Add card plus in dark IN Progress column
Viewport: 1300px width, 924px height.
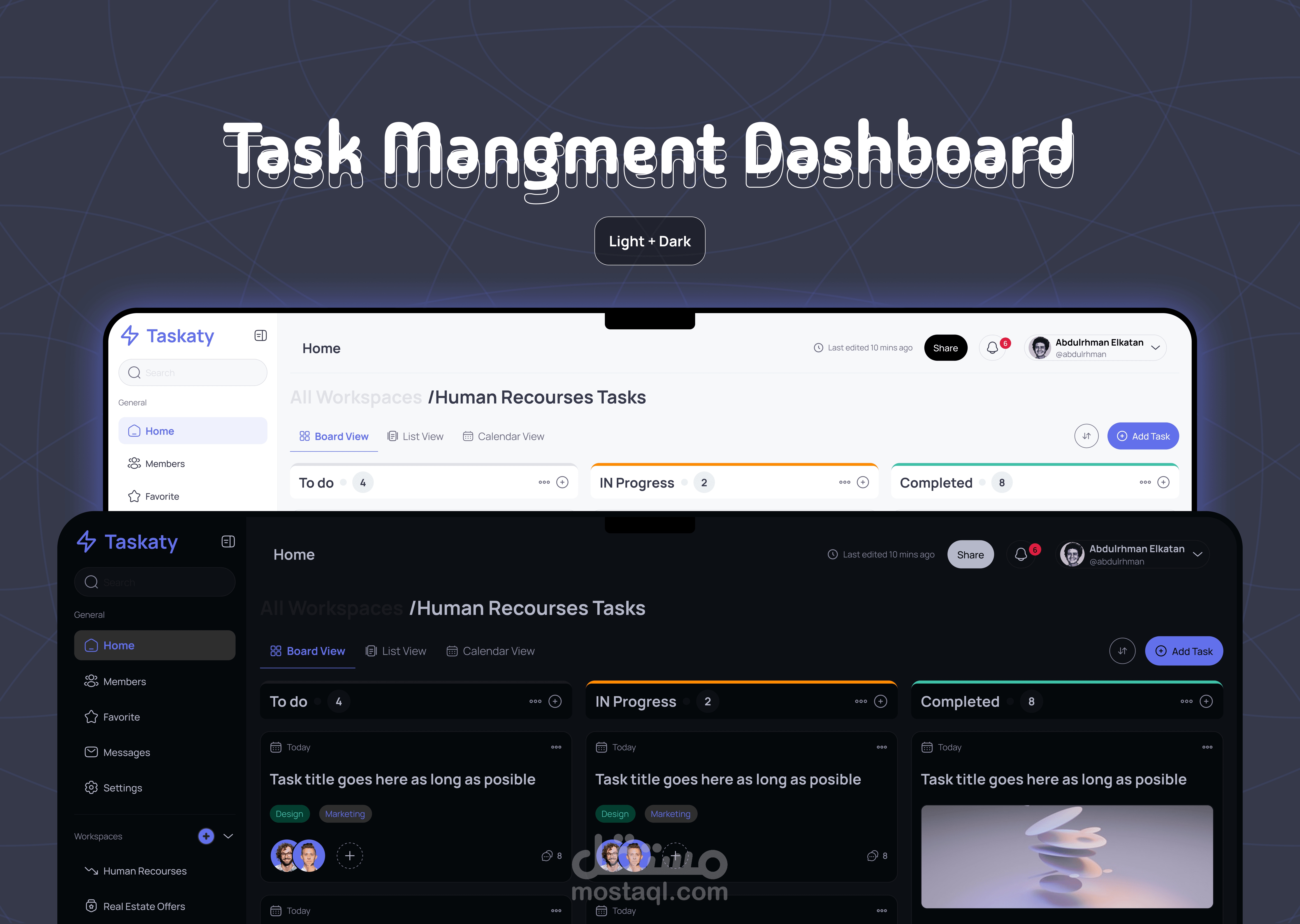[x=880, y=702]
